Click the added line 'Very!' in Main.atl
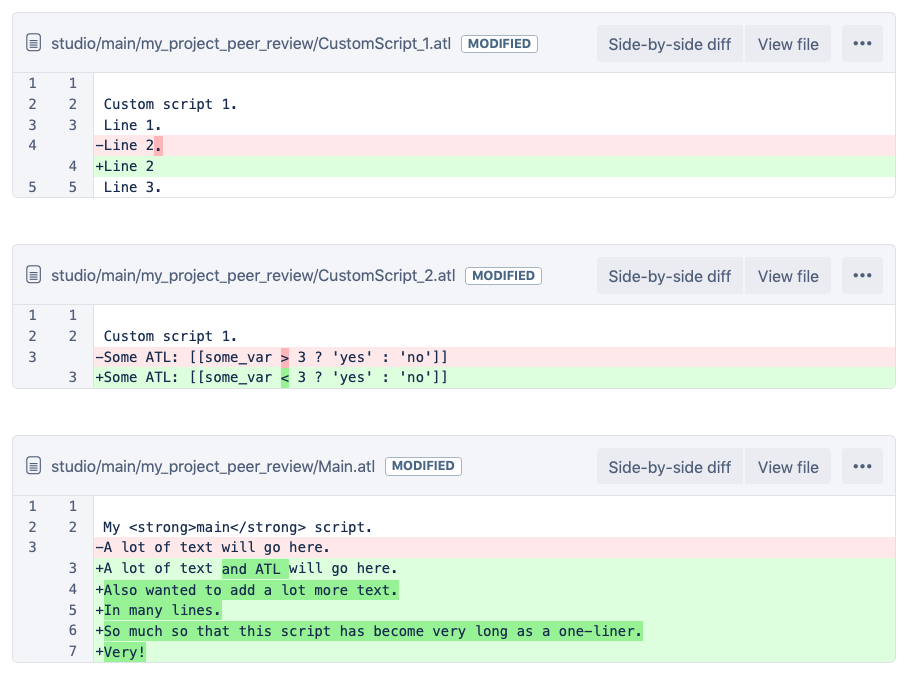Image resolution: width=908 pixels, height=675 pixels. (x=120, y=652)
